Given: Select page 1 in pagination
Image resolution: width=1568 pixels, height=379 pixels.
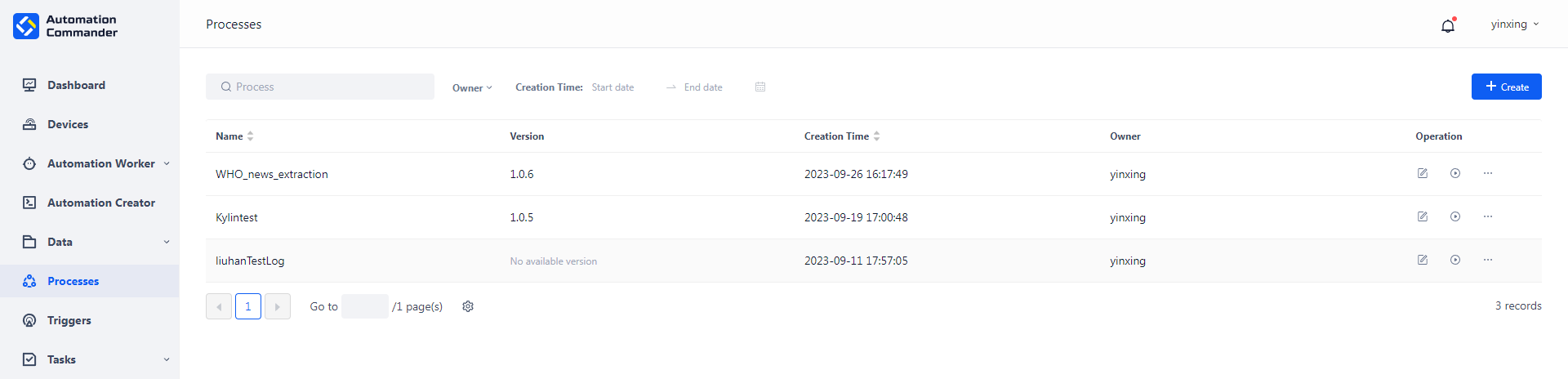Looking at the screenshot, I should (x=248, y=306).
